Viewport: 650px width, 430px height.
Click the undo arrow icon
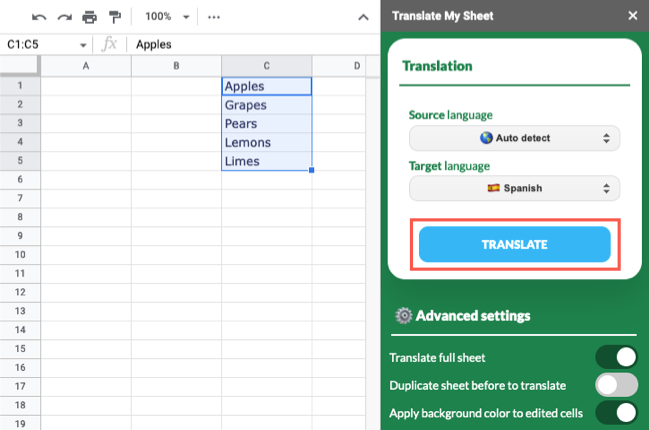coord(39,17)
